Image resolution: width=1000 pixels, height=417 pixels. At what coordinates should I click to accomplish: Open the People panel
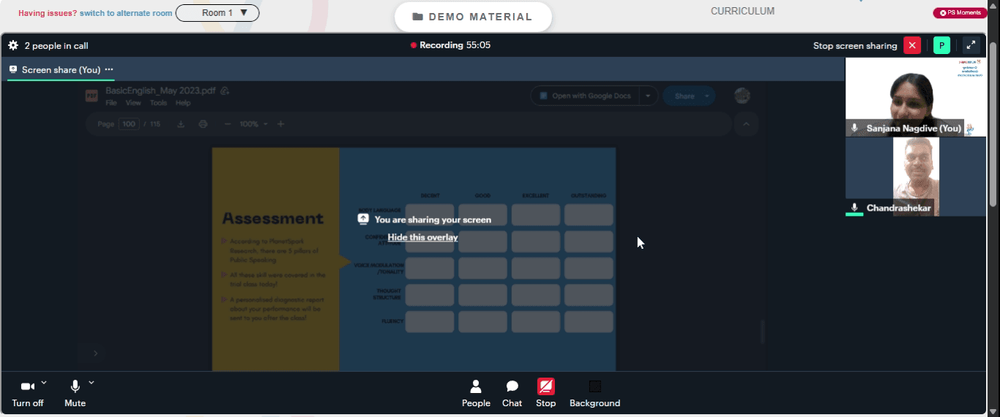pos(476,394)
